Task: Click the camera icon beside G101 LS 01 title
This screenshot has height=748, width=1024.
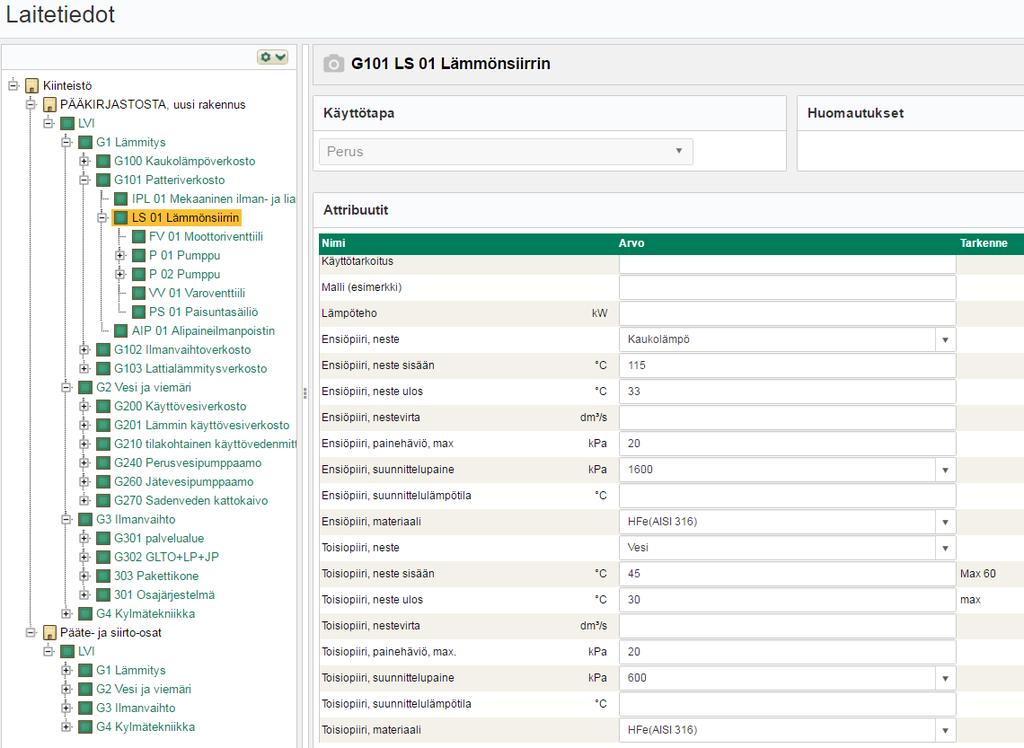Action: pyautogui.click(x=334, y=63)
